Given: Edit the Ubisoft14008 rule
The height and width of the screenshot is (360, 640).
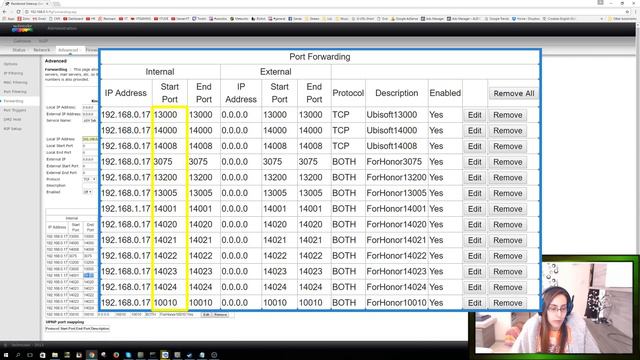Looking at the screenshot, I should coord(474,146).
